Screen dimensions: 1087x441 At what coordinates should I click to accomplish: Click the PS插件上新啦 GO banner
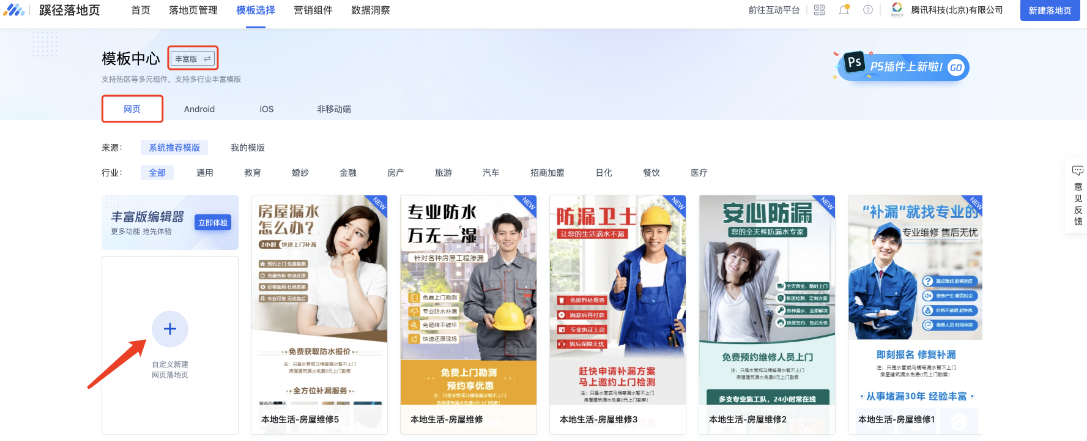point(904,67)
